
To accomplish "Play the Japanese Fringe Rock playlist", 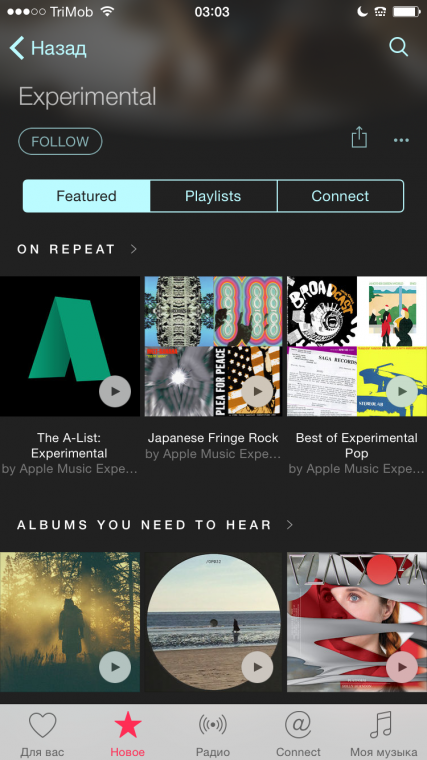I will [x=257, y=391].
